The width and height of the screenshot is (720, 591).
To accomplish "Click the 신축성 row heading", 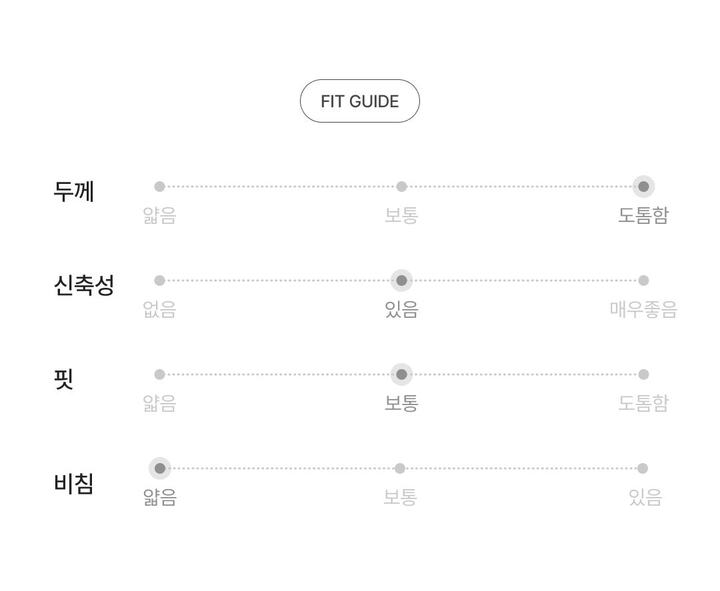I will point(84,285).
